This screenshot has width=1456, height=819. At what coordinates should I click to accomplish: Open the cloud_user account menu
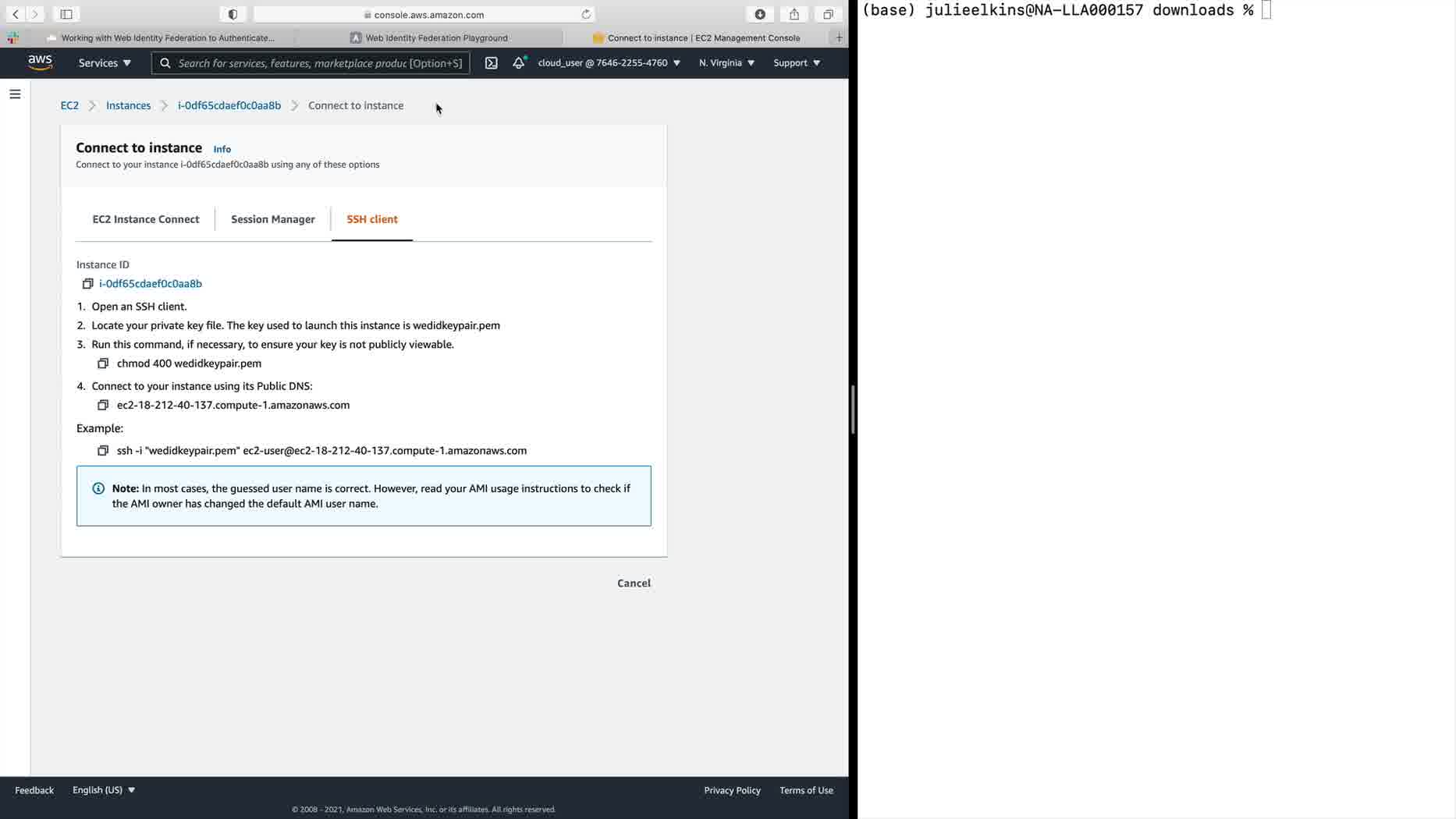(609, 62)
